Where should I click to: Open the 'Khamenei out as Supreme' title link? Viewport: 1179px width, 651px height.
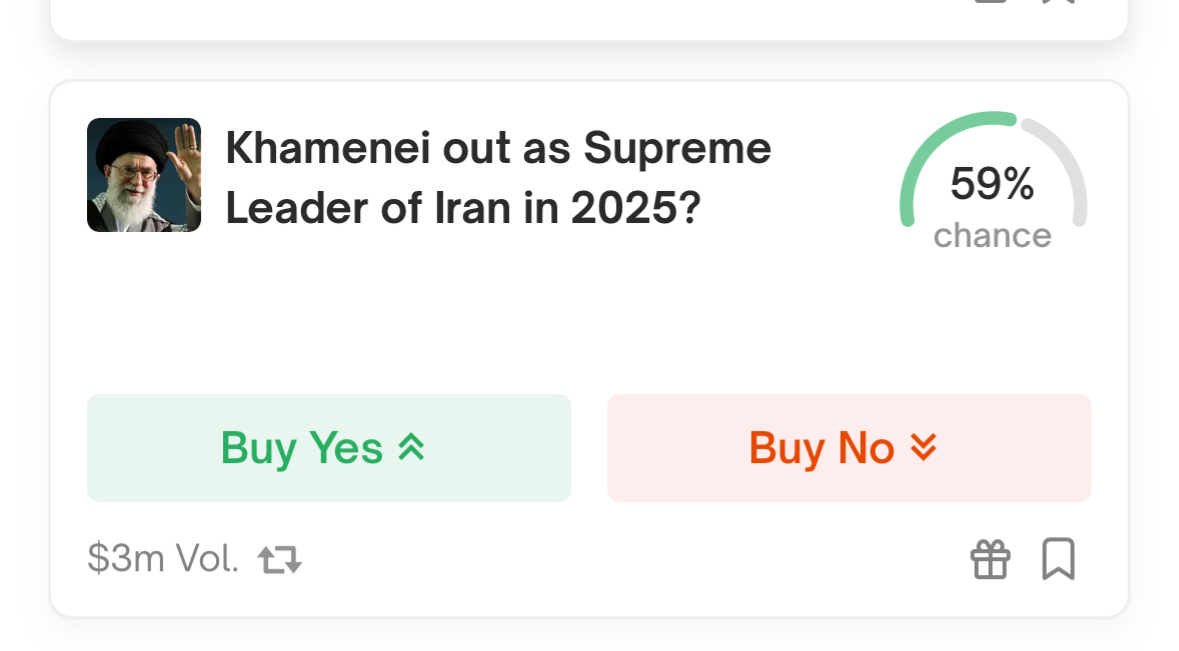(498, 148)
